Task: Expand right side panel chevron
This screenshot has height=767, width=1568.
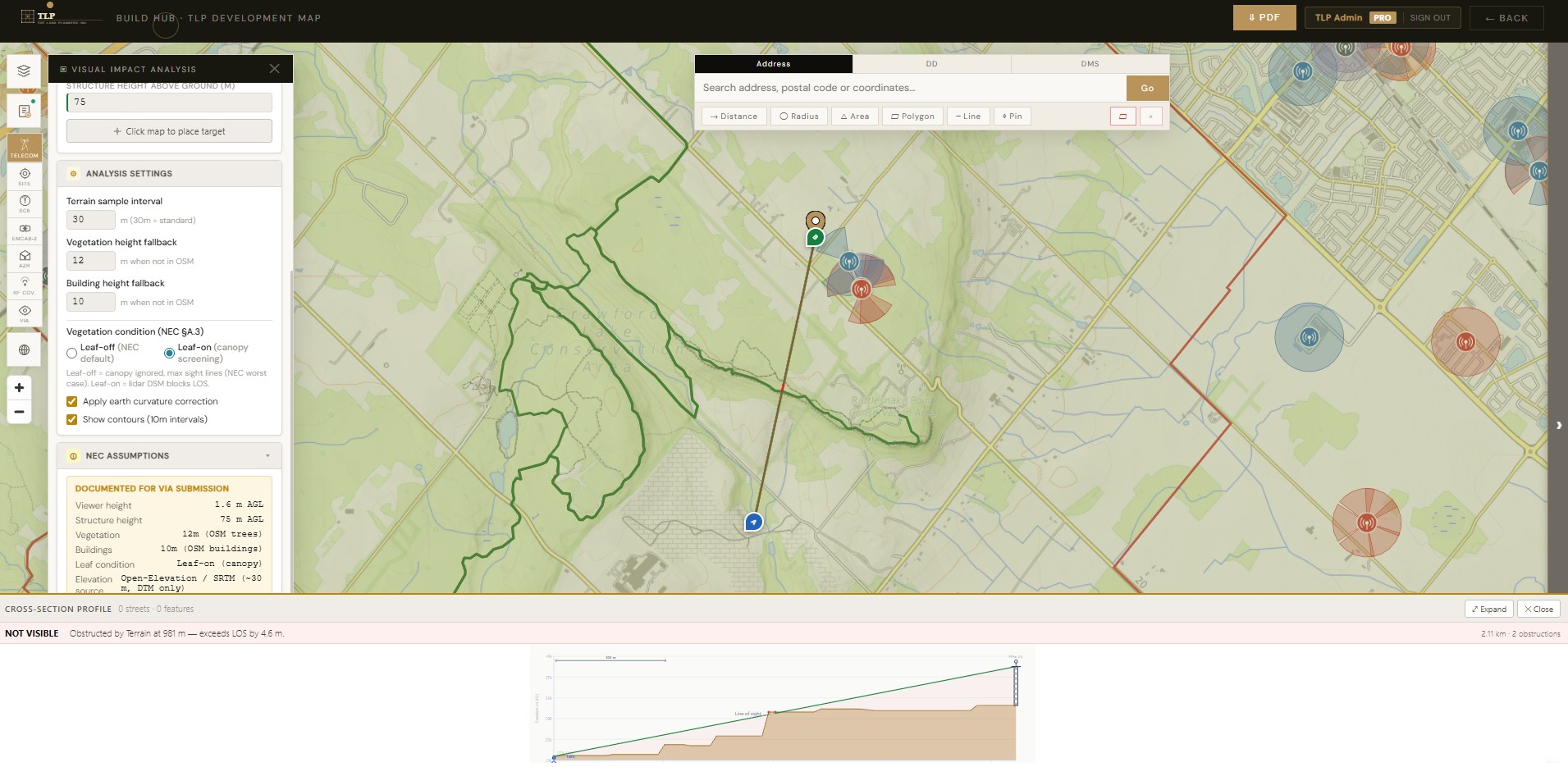Action: (1559, 426)
